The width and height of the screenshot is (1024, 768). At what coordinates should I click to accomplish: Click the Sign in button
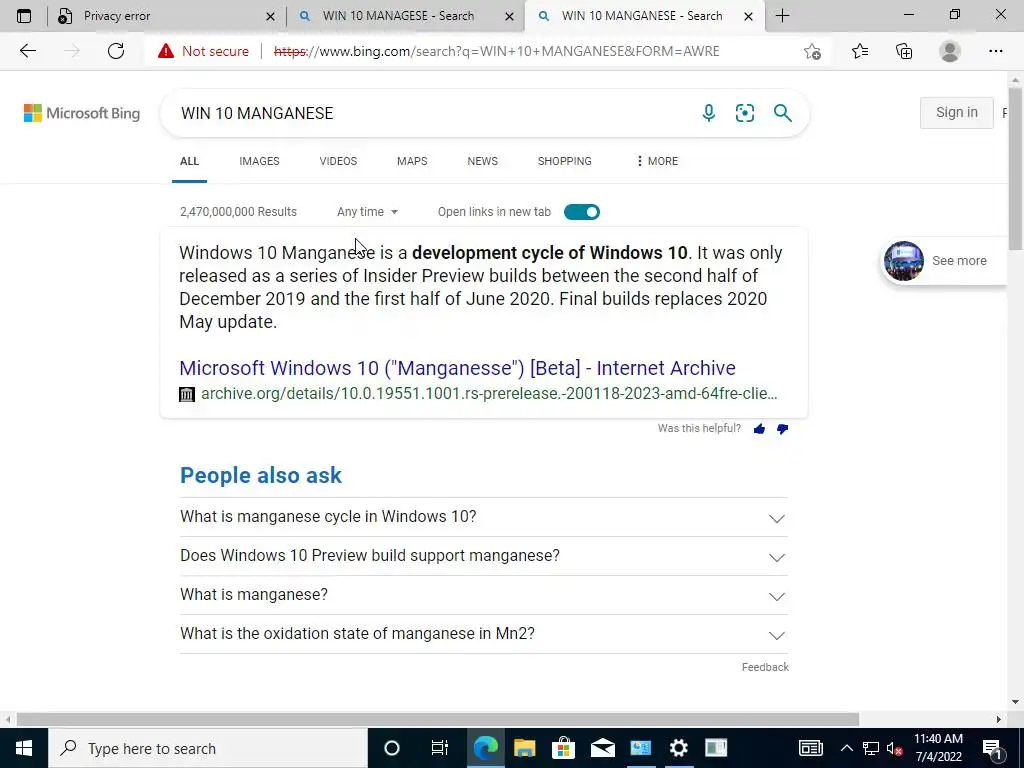tap(957, 112)
